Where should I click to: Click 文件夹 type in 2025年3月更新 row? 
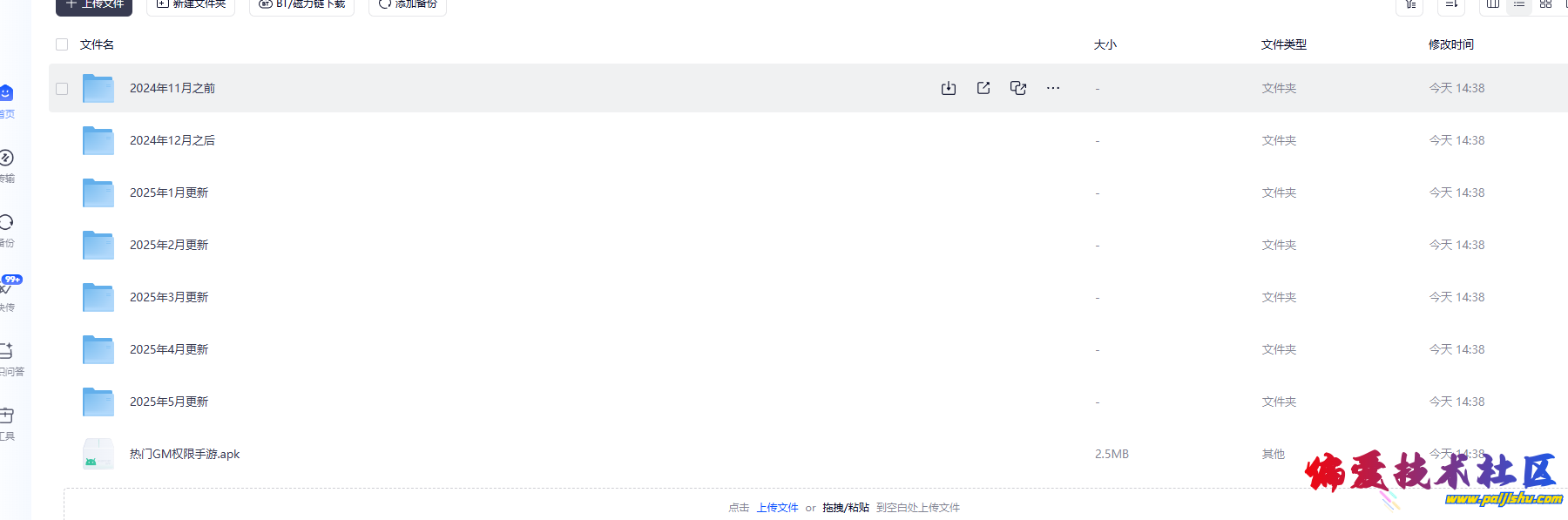pos(1279,297)
